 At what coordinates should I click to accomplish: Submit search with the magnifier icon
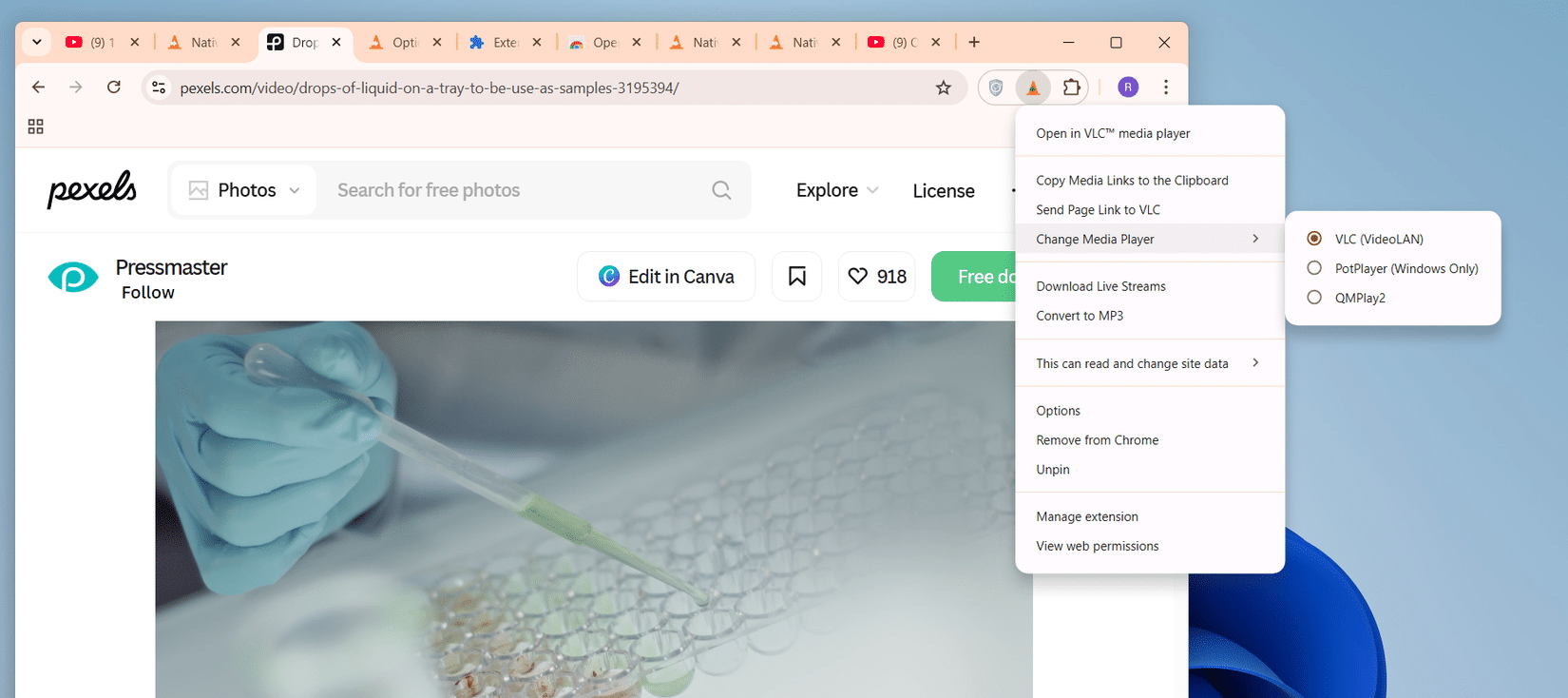click(x=722, y=190)
